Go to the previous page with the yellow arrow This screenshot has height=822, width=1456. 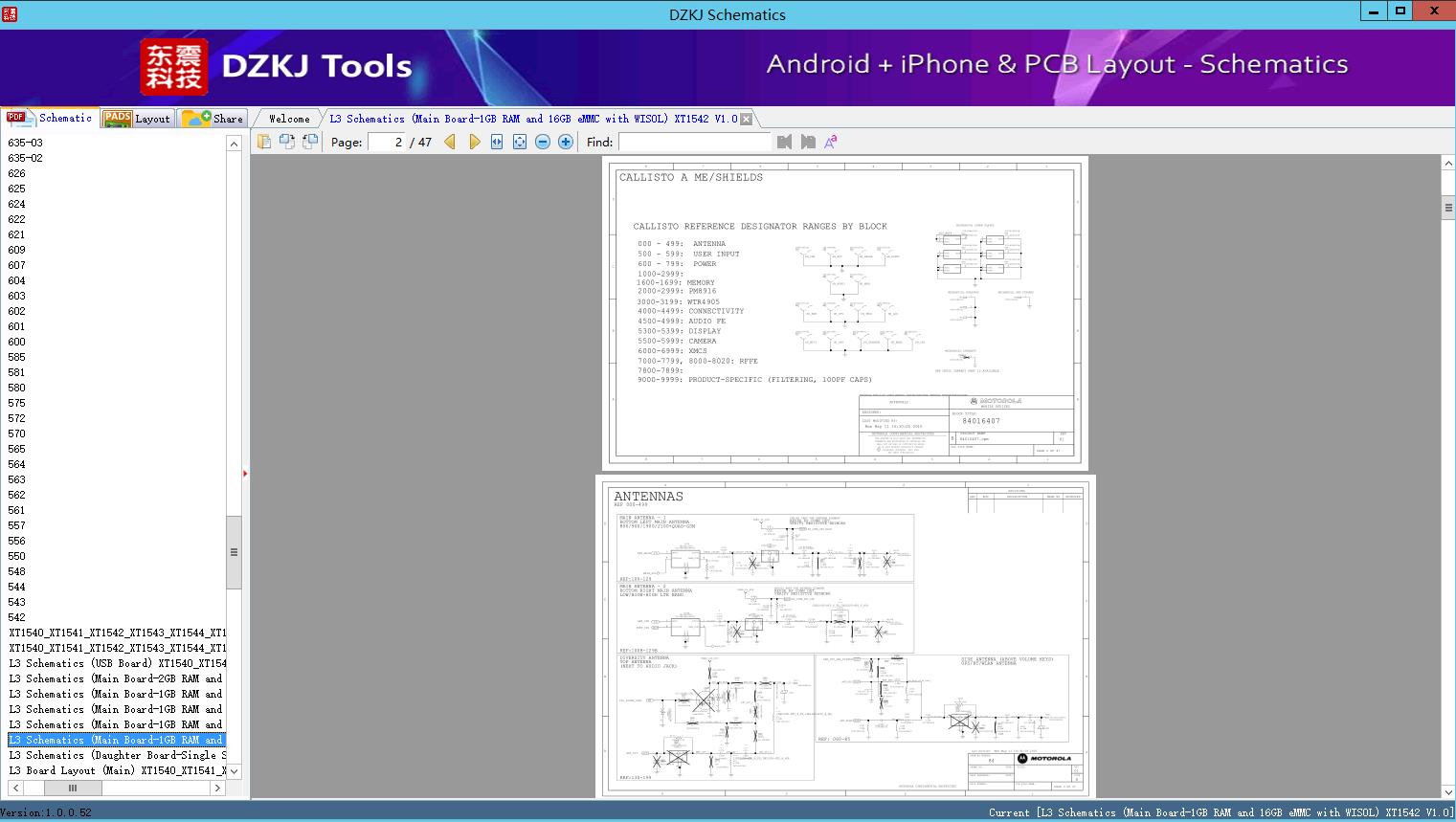tap(450, 141)
